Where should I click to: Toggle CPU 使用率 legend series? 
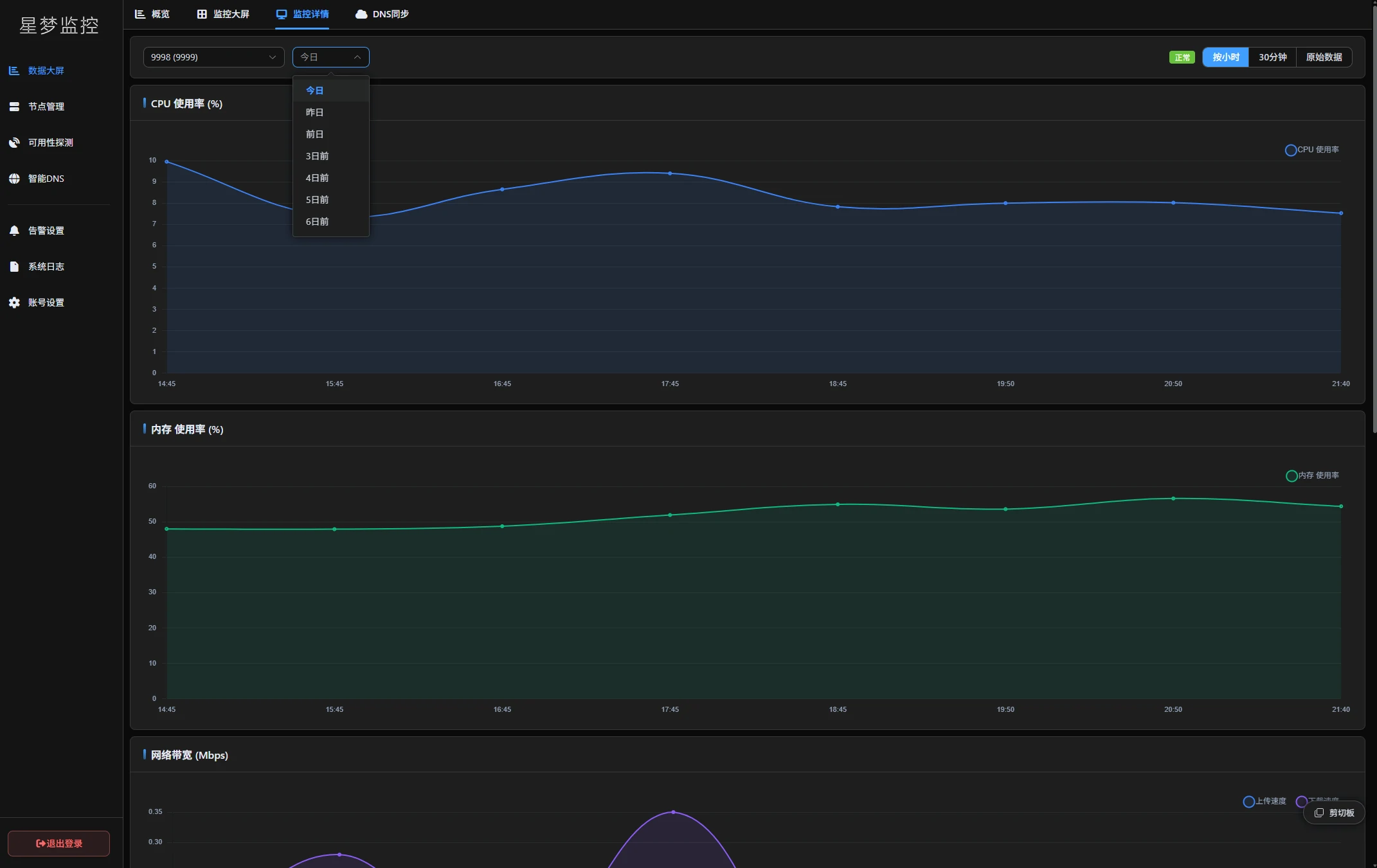[x=1311, y=150]
